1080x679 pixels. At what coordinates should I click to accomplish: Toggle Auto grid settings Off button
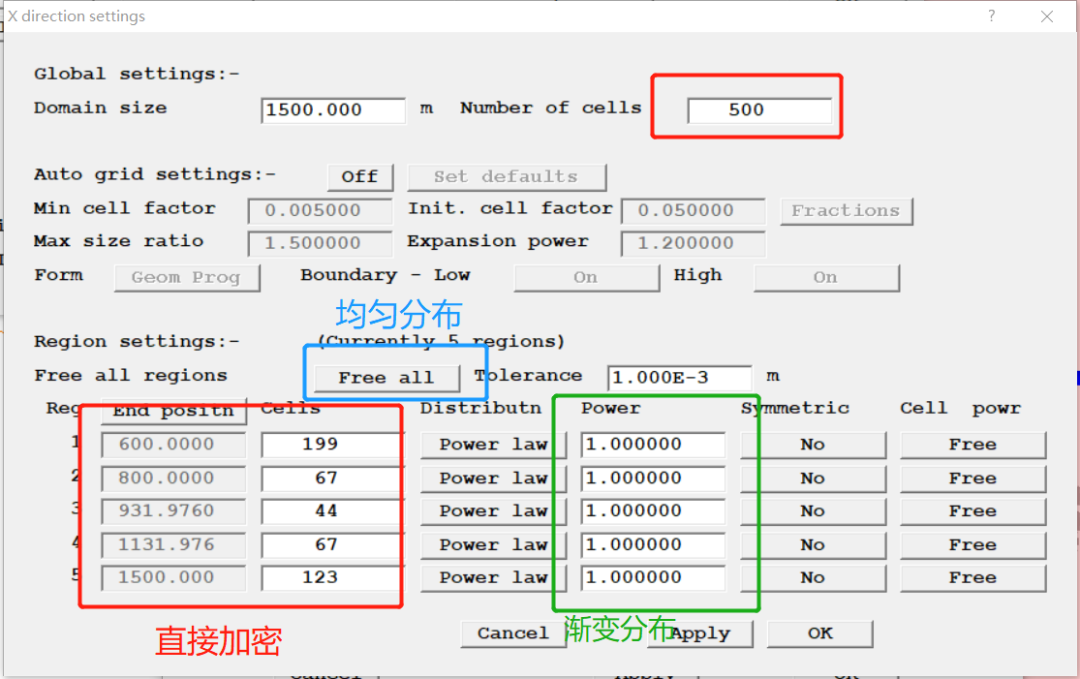pyautogui.click(x=360, y=177)
